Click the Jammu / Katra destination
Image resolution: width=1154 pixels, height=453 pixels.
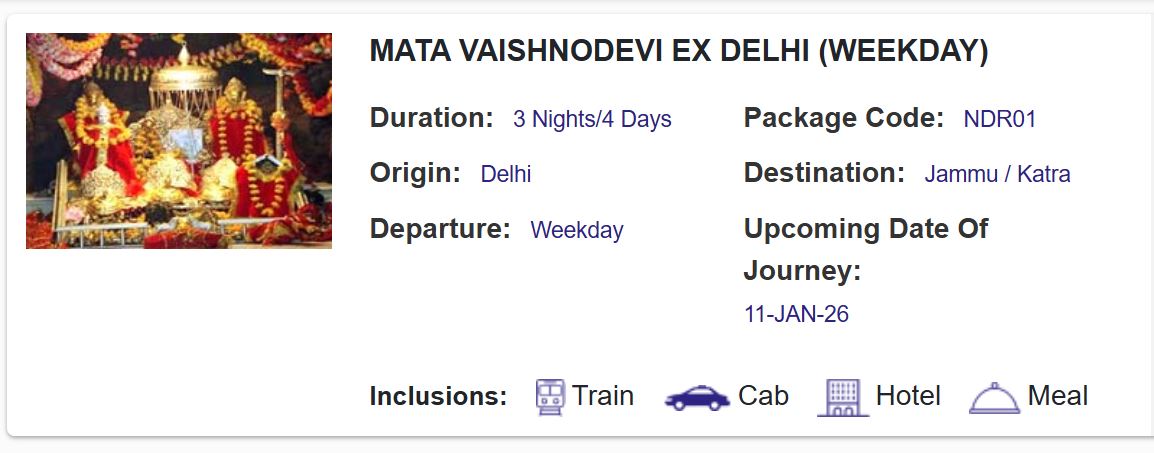pos(997,175)
